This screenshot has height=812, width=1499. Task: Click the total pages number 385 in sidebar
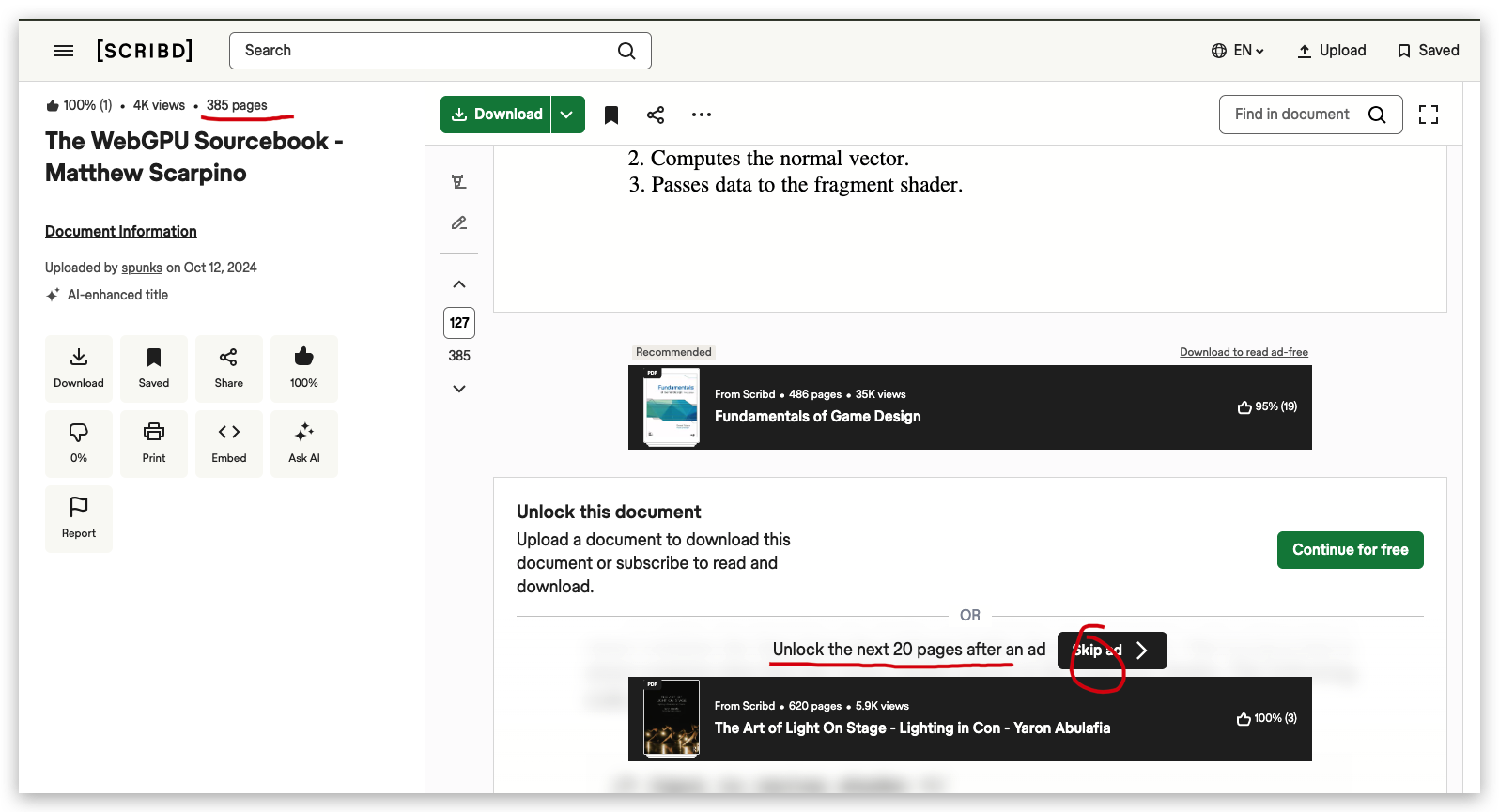click(x=459, y=356)
